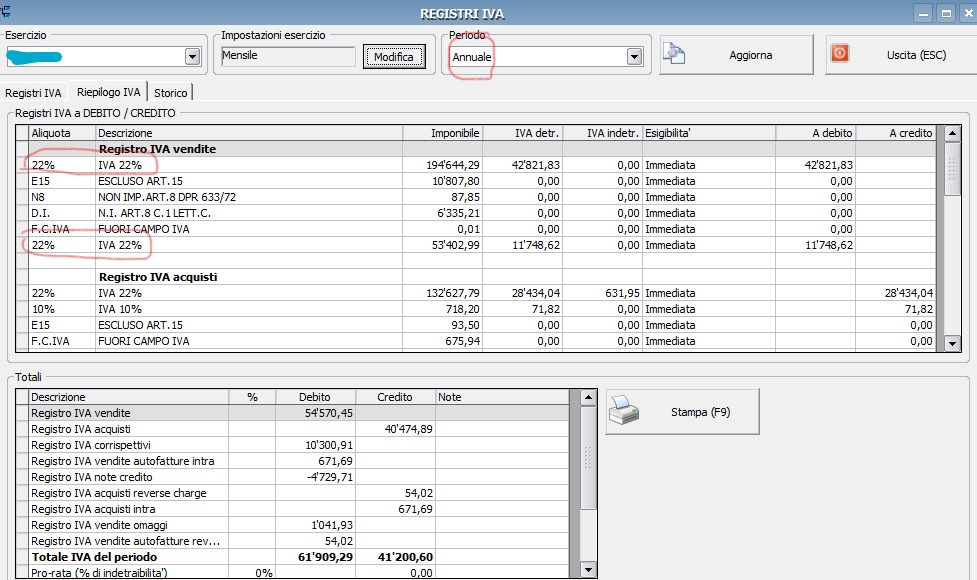Image resolution: width=977 pixels, height=580 pixels.
Task: Click the Aliquota column header
Action: pos(62,133)
